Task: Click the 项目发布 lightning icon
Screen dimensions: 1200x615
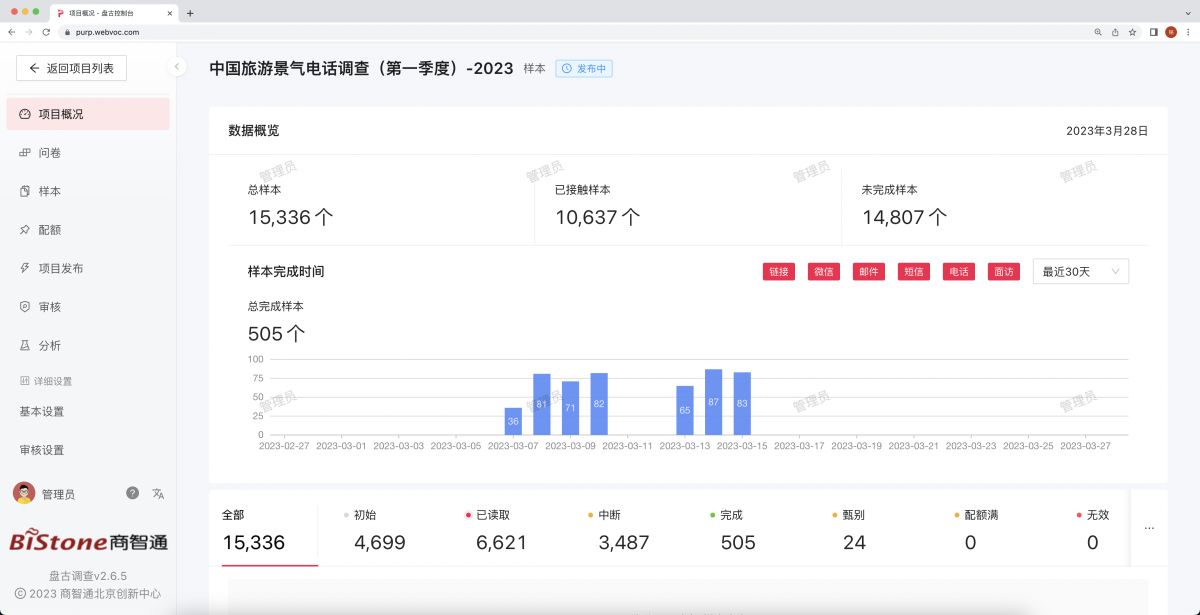Action: [25, 268]
